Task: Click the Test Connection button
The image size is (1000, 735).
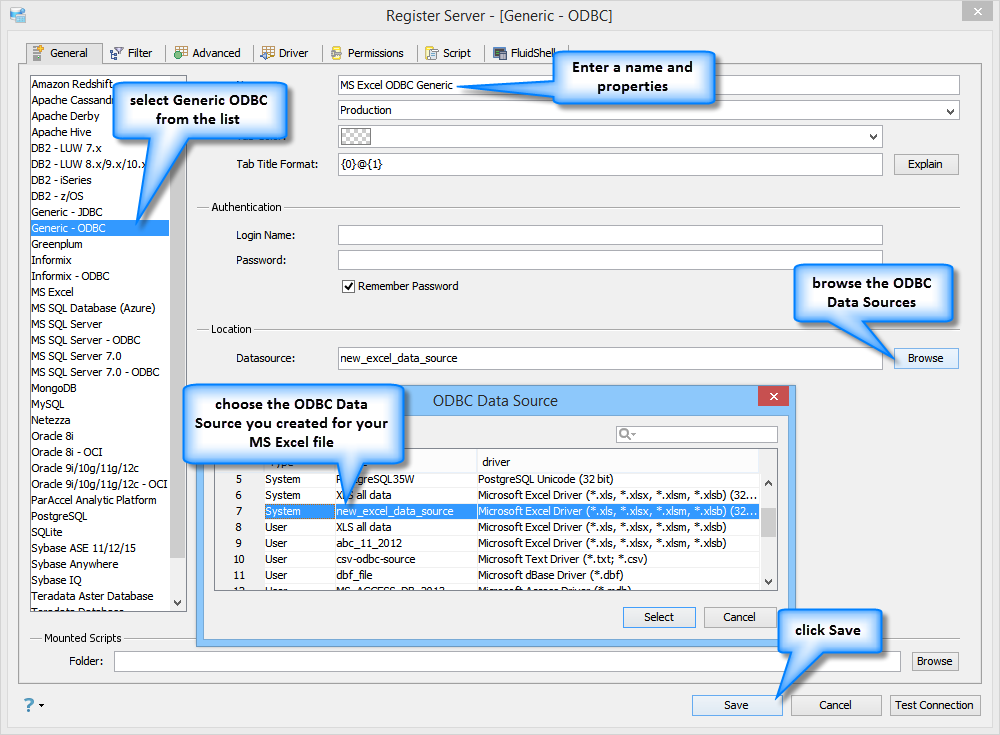Action: [x=934, y=705]
